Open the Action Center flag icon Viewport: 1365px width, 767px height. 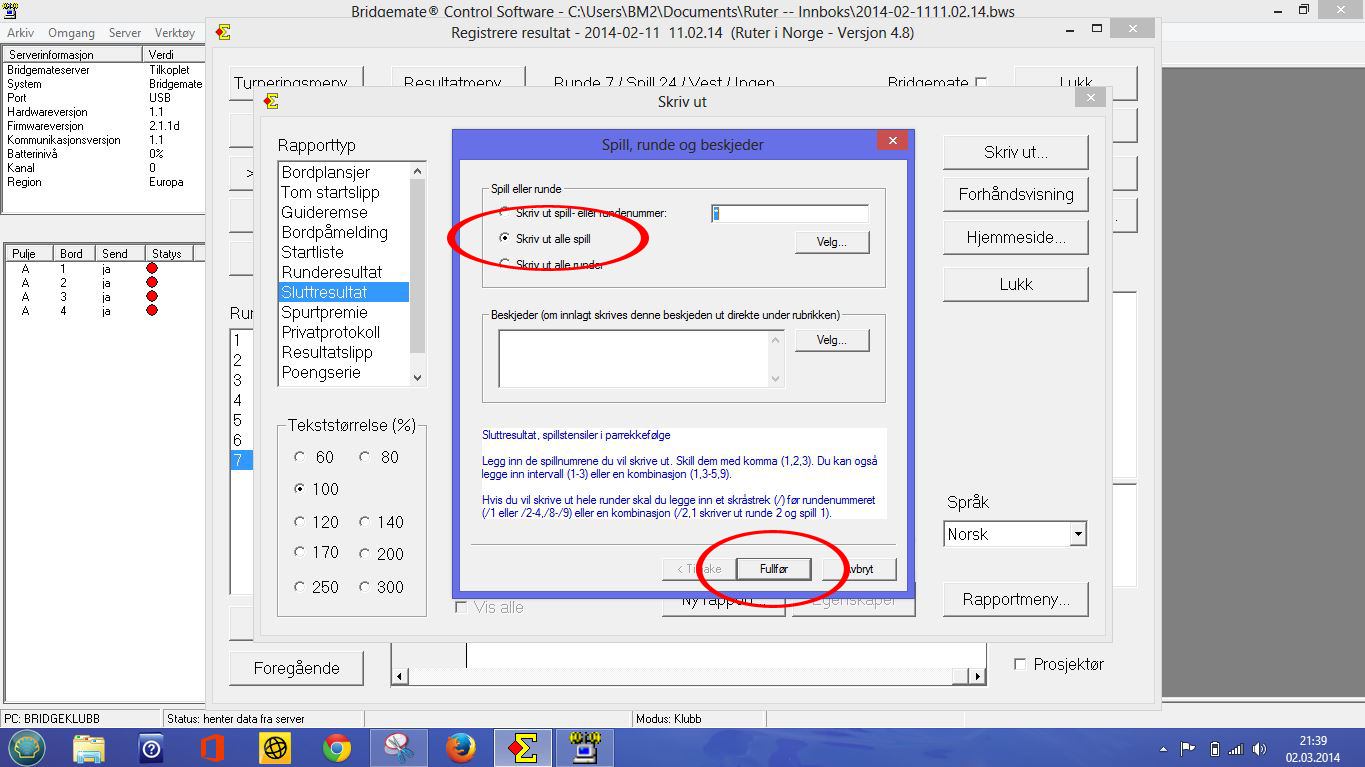point(1188,749)
